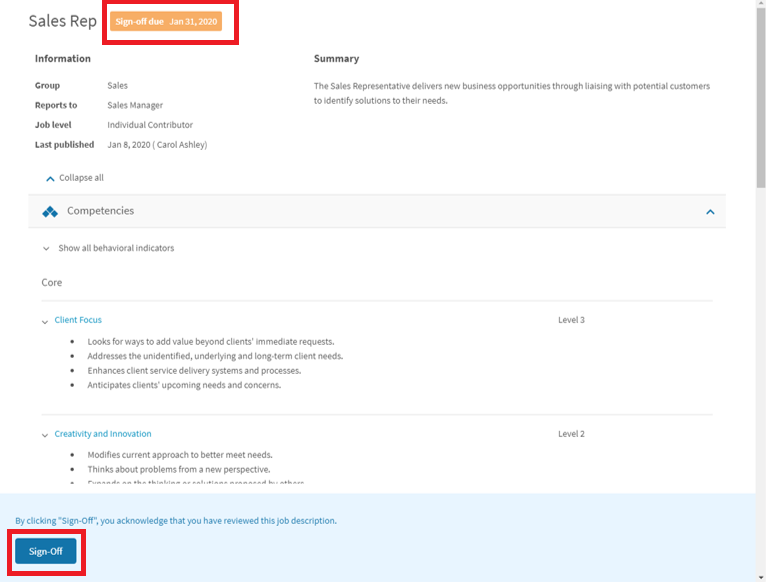Screen dimensions: 766x582
Task: Click the Sales Rep page title
Action: [x=63, y=21]
